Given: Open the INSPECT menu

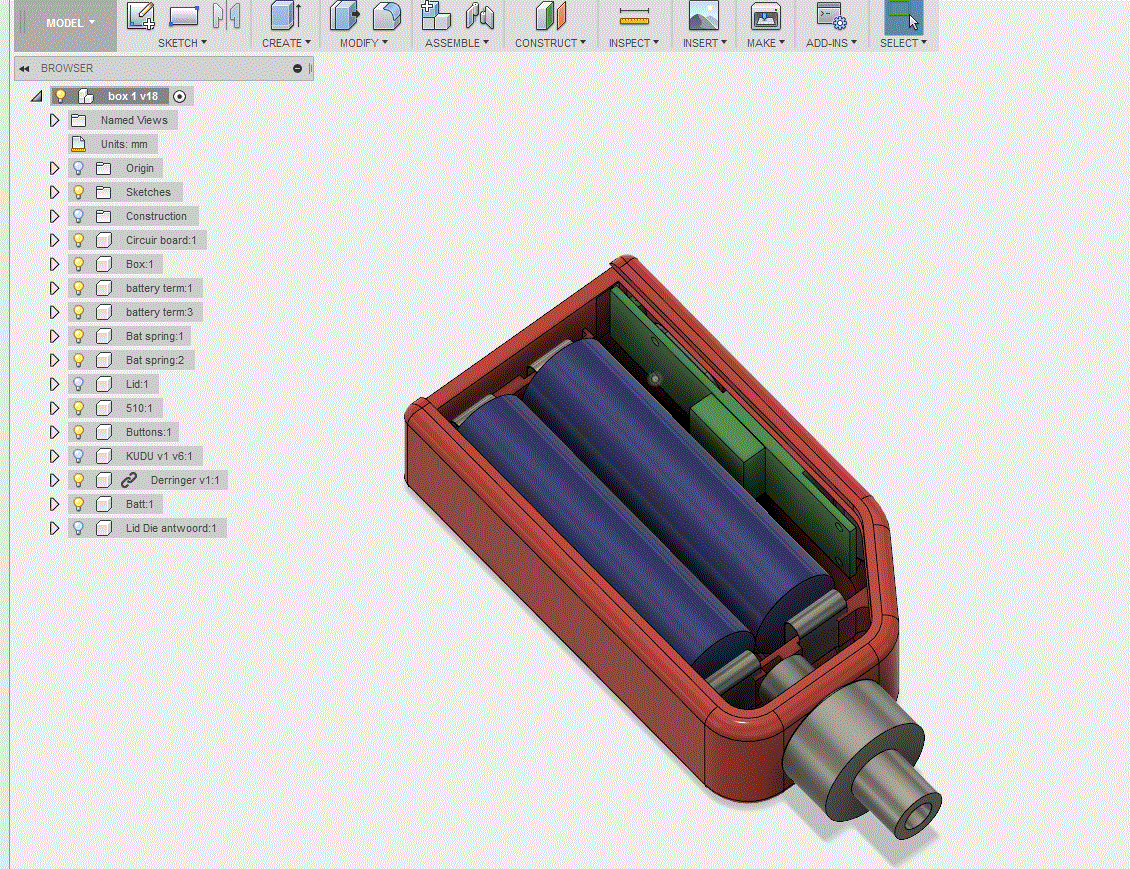Looking at the screenshot, I should [633, 43].
